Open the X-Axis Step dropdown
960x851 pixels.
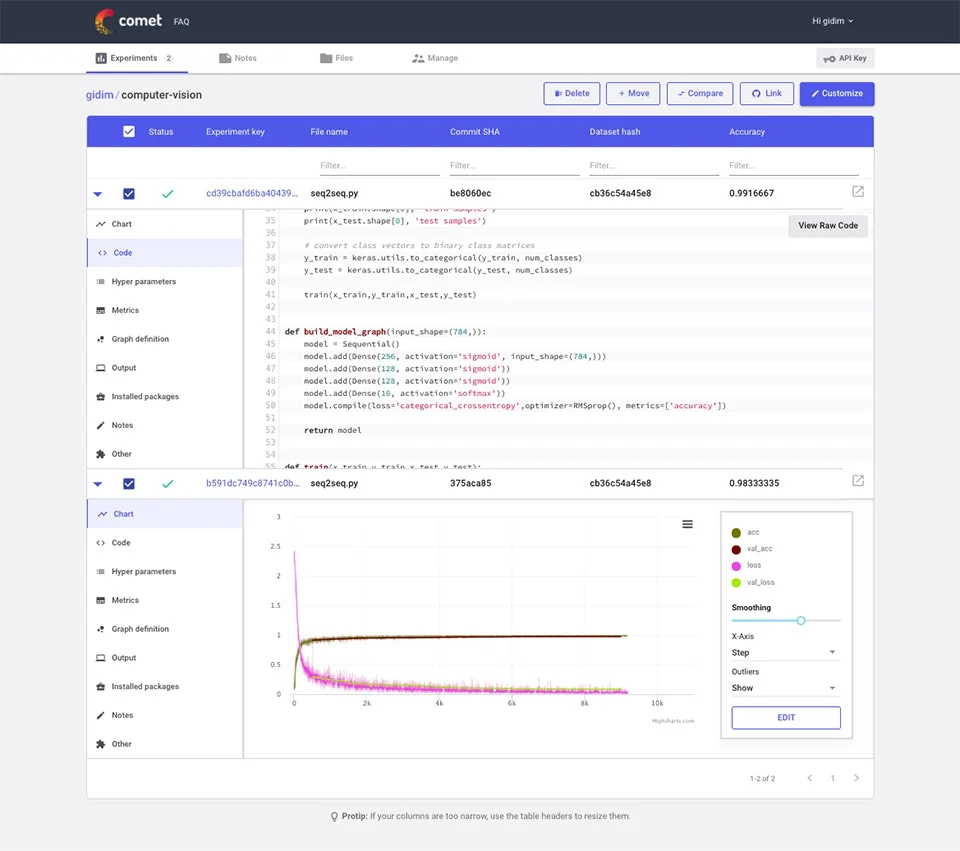coord(786,652)
